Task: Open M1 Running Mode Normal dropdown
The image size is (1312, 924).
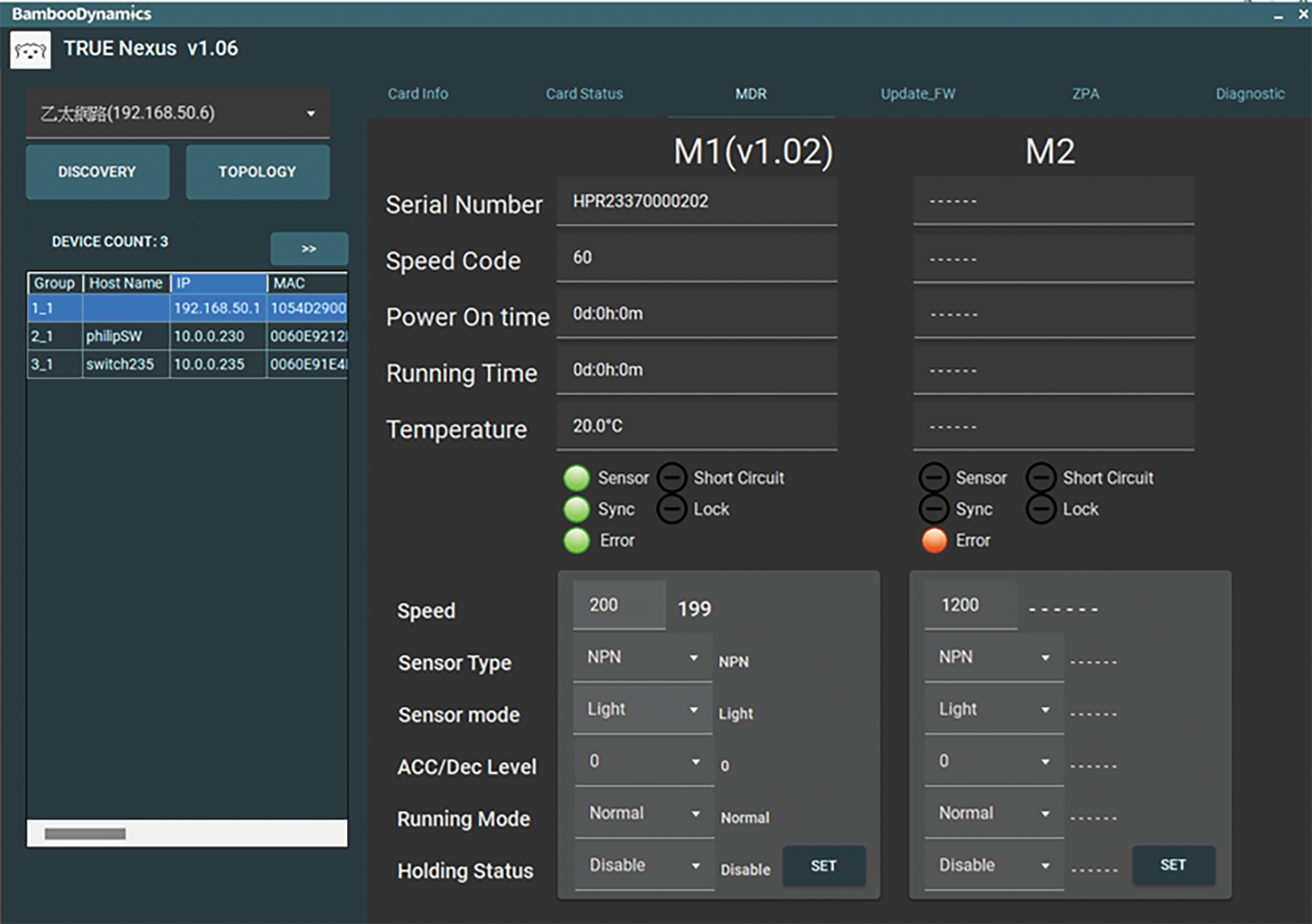Action: click(x=644, y=813)
